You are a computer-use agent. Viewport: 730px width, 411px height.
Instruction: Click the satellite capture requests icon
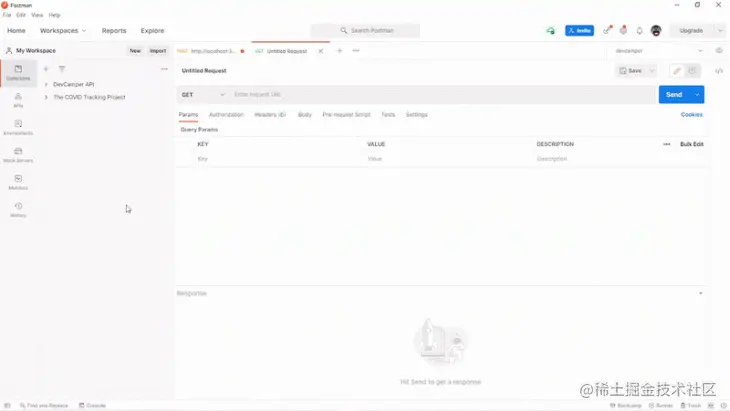(x=607, y=30)
